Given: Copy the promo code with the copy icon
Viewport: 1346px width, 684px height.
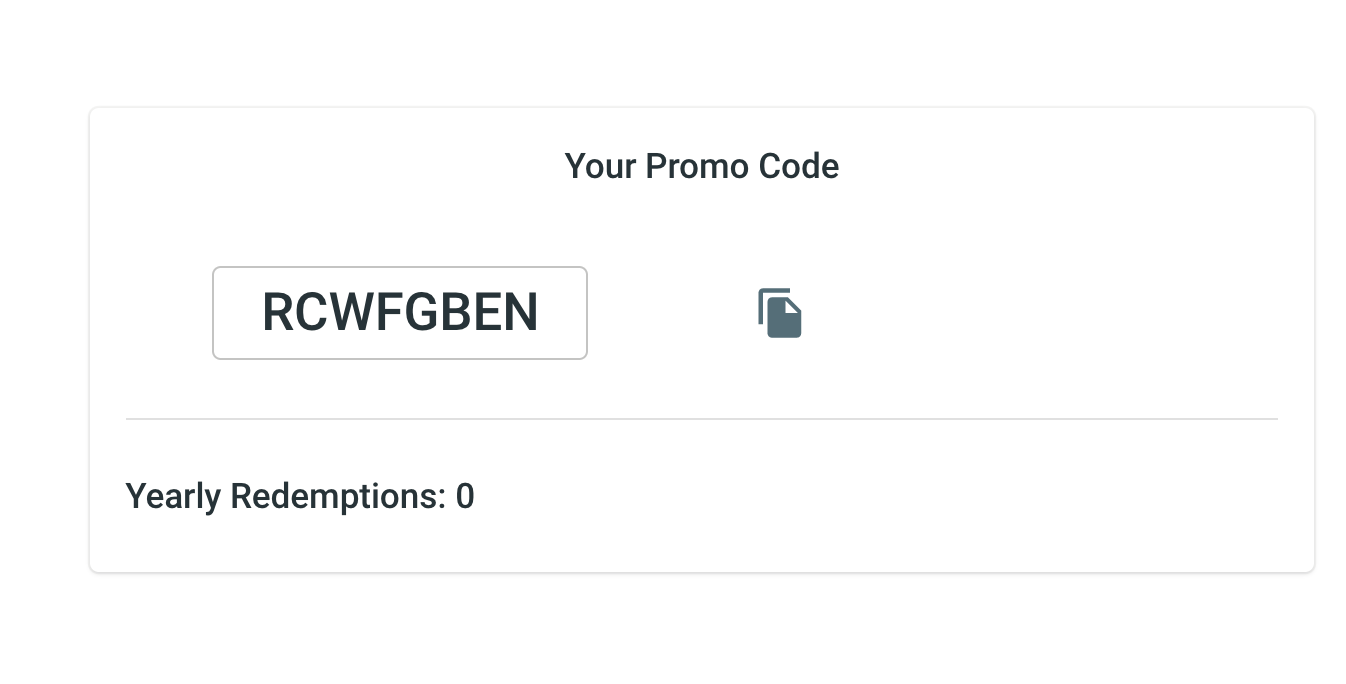Looking at the screenshot, I should coord(780,313).
